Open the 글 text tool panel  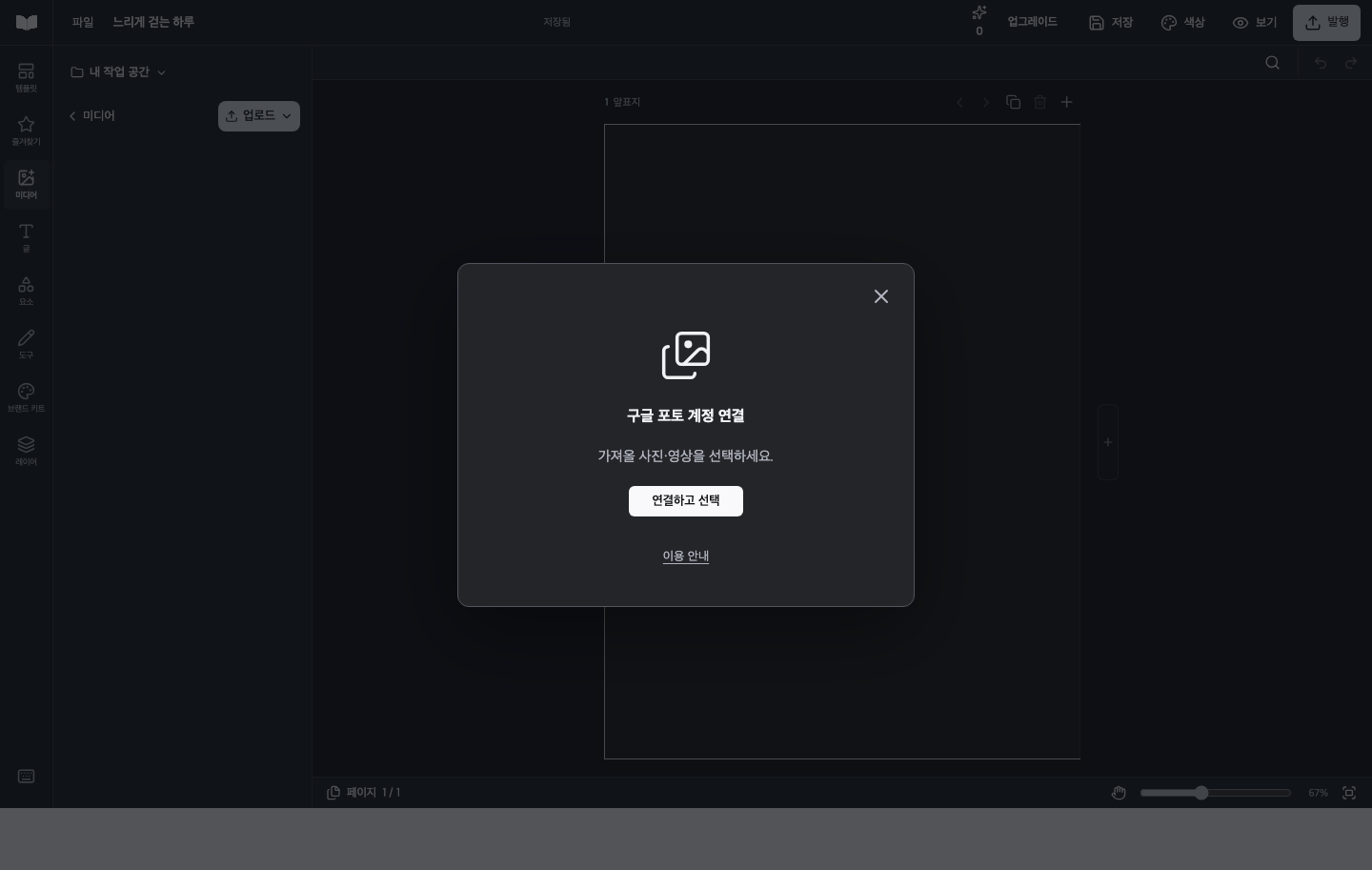click(26, 238)
